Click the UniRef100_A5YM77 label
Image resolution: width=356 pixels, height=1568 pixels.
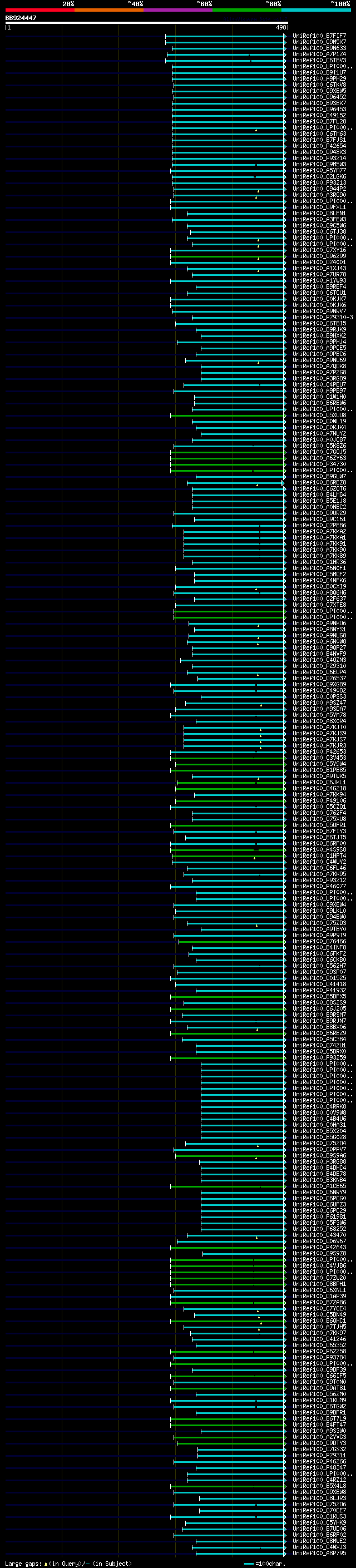tap(319, 170)
